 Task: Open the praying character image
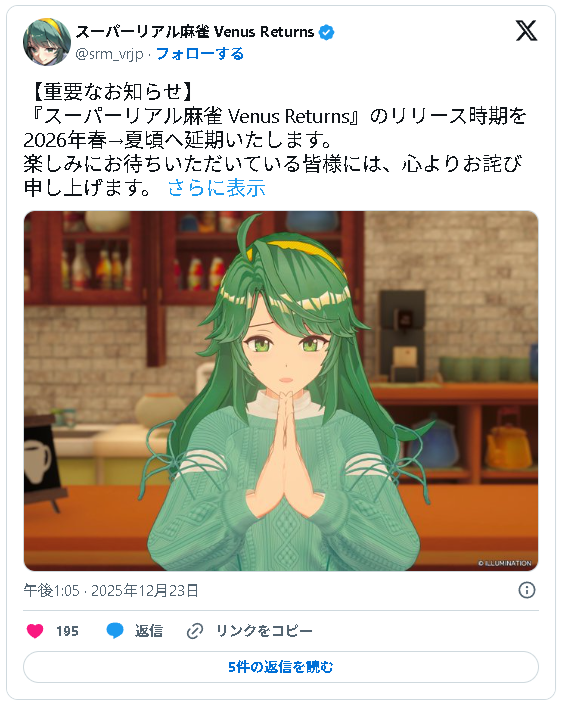pyautogui.click(x=281, y=391)
